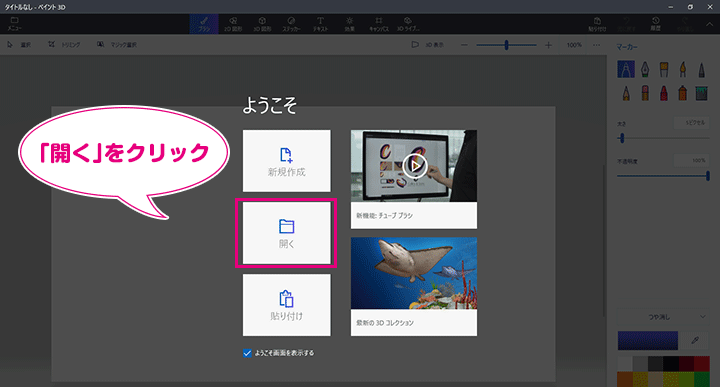Open the 3D ライブラリ tab
The image size is (720, 387).
click(408, 24)
